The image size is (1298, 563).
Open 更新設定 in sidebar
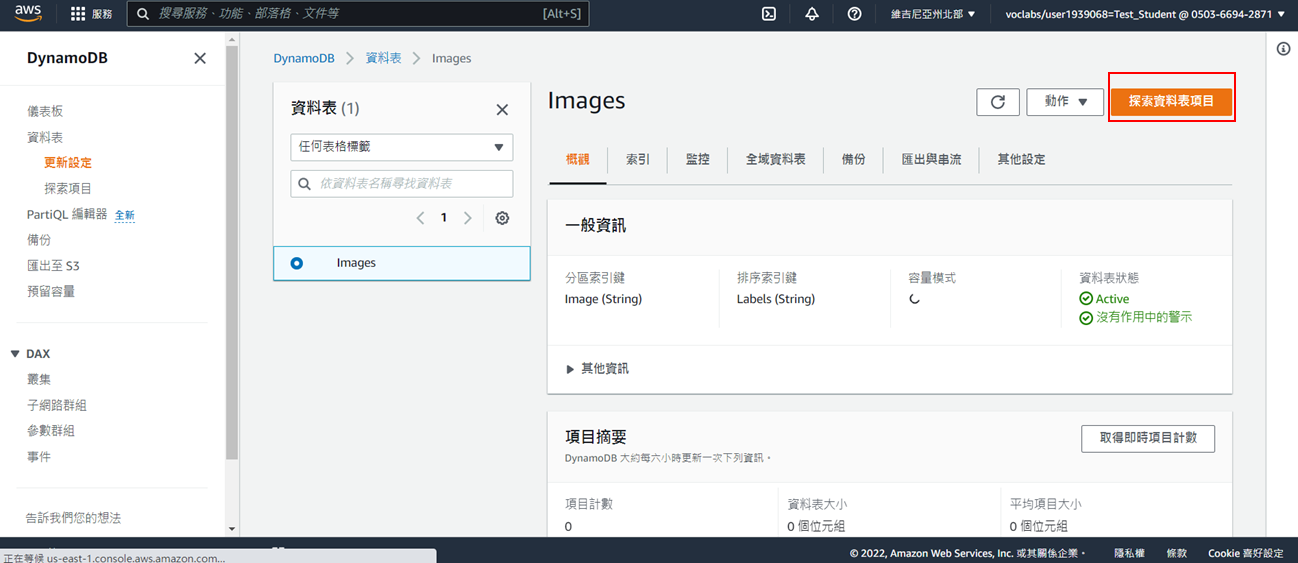pos(68,163)
